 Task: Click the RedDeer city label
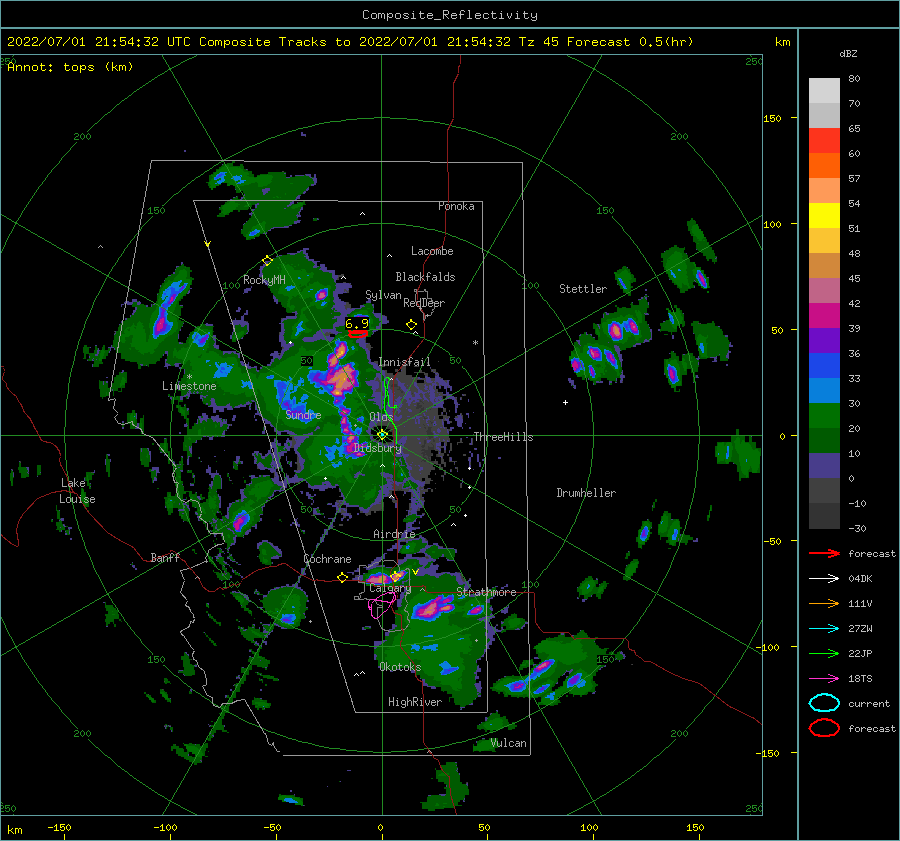coord(424,303)
